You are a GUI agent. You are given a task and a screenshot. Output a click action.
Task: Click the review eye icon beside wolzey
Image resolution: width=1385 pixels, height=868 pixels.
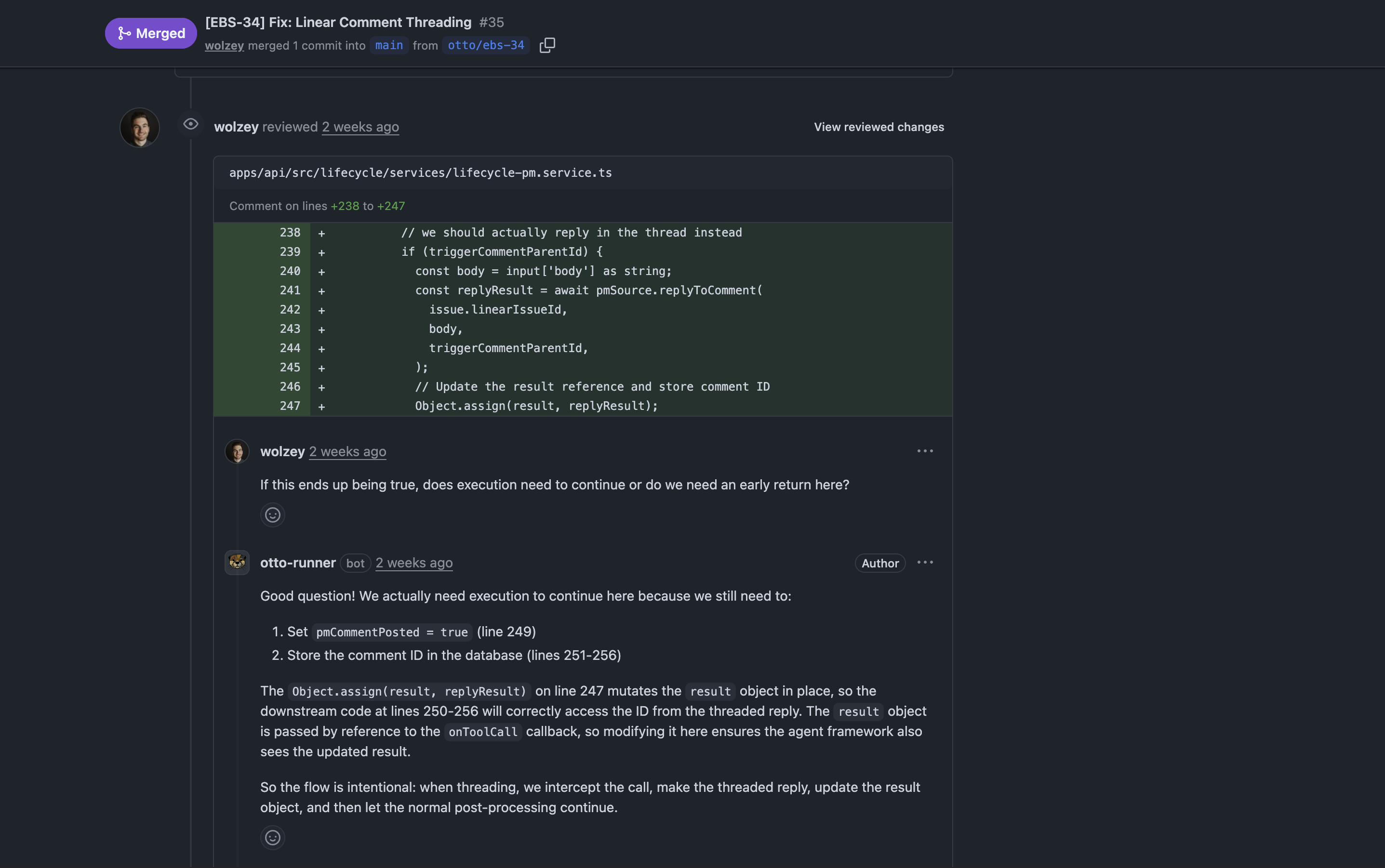coord(191,124)
